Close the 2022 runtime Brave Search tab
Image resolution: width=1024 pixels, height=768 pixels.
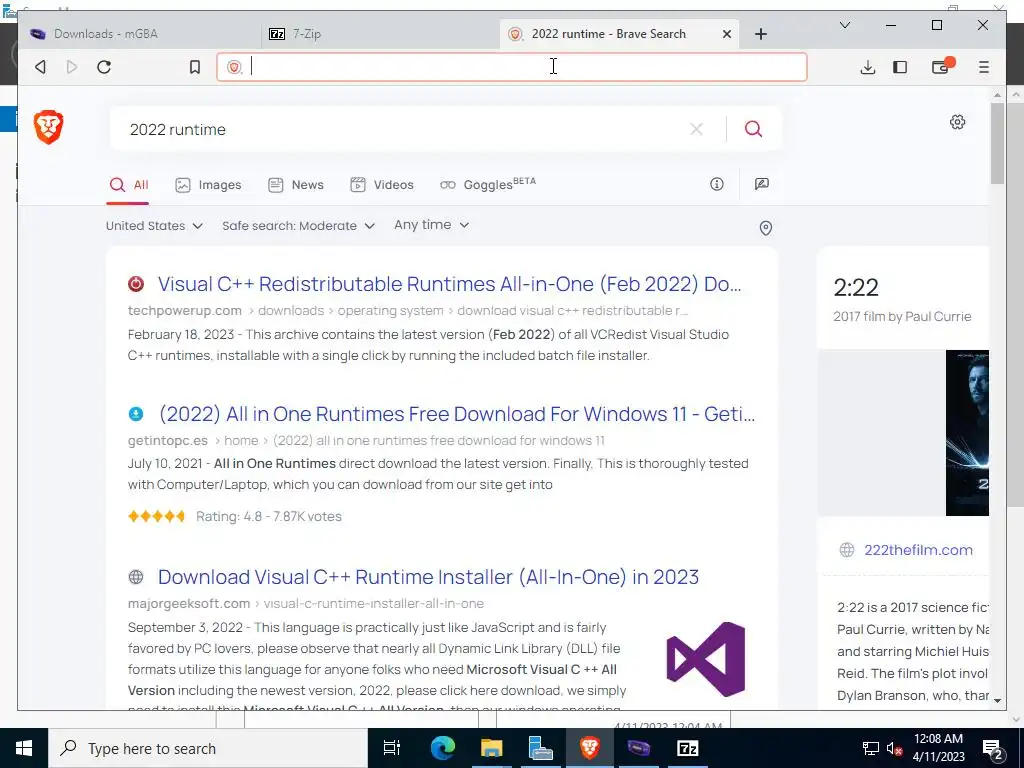[727, 34]
